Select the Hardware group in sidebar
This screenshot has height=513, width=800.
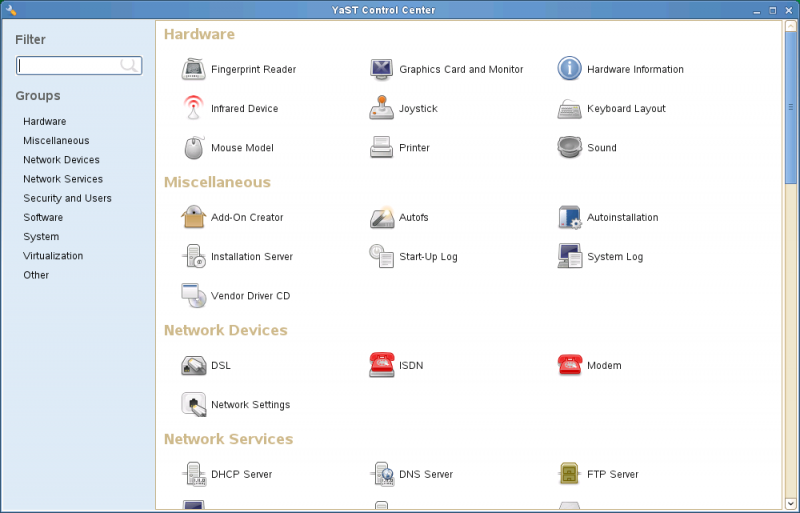[45, 121]
